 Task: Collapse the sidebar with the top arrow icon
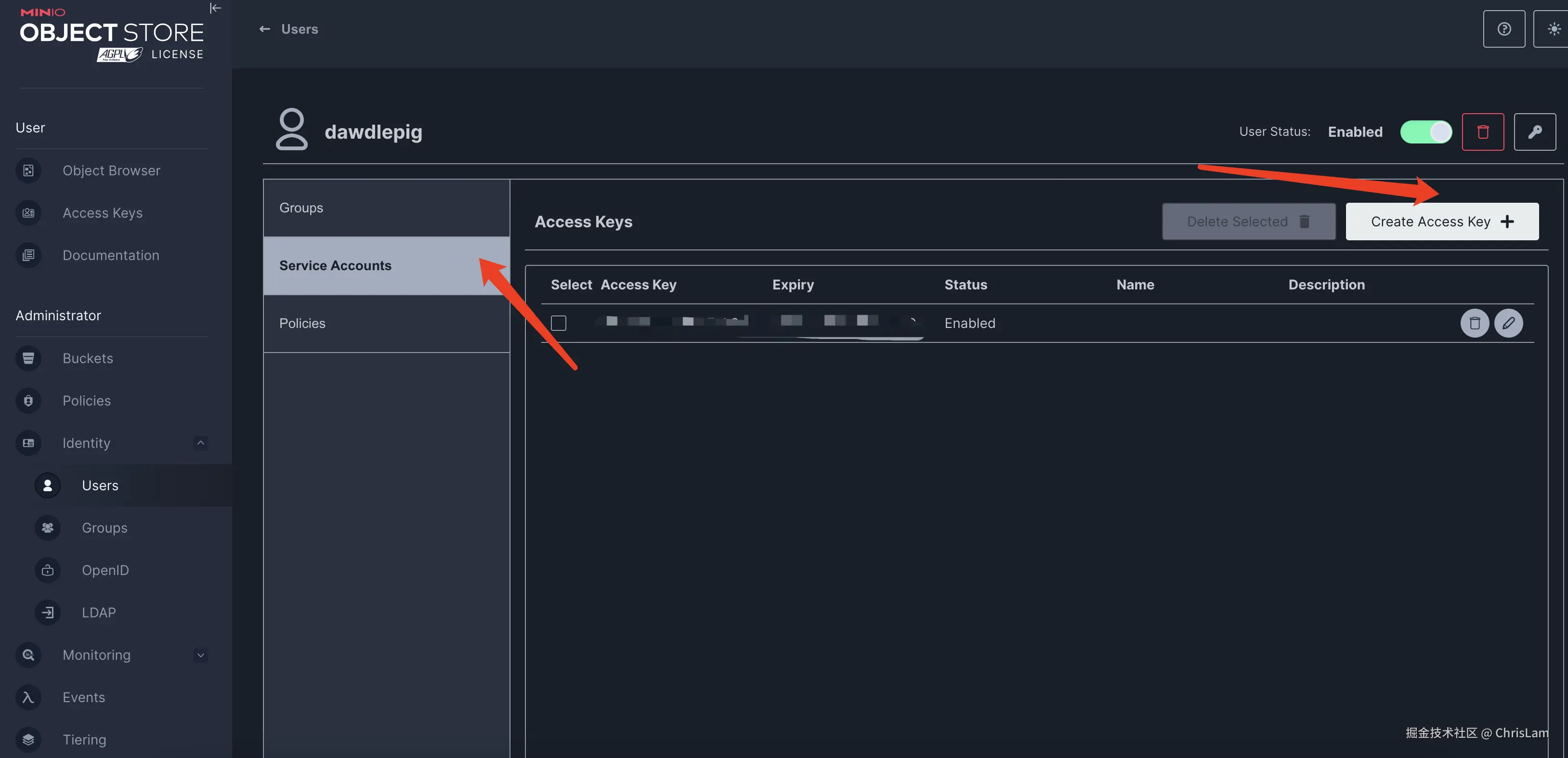215,9
